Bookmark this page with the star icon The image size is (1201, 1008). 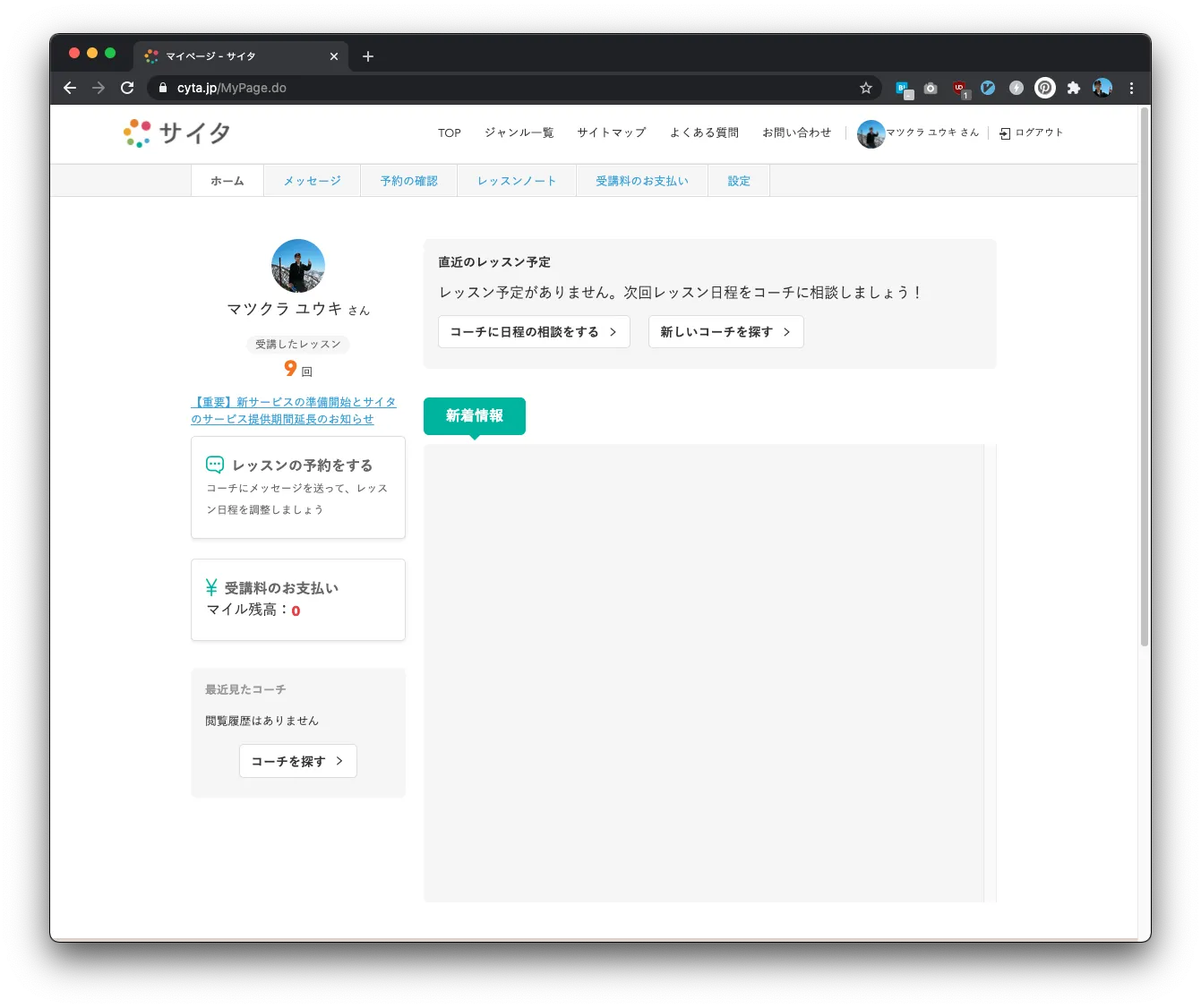point(865,88)
